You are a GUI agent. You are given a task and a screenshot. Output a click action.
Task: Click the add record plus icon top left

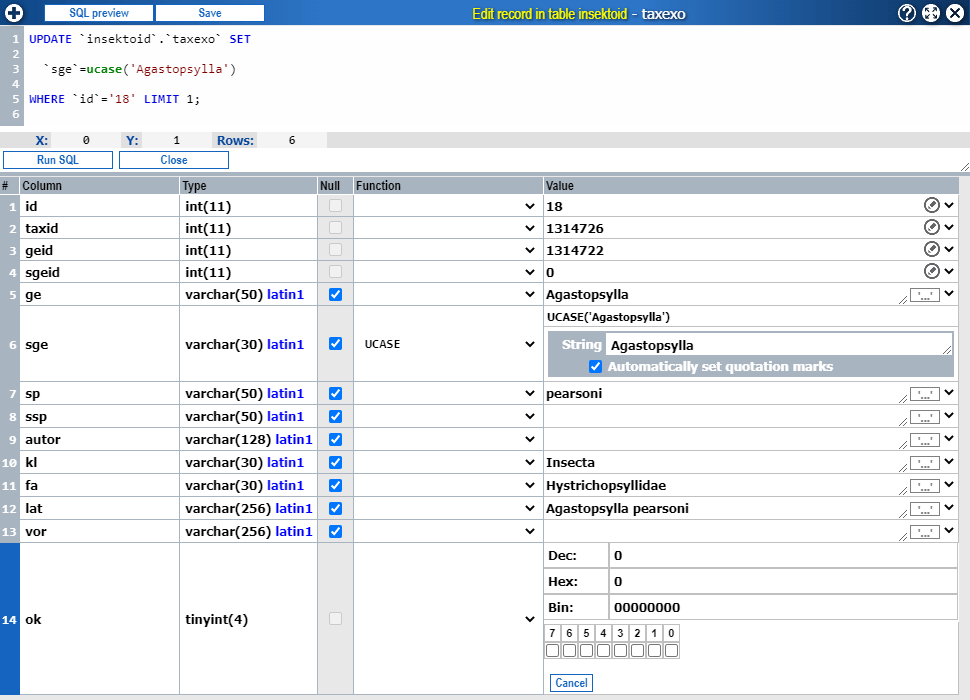pyautogui.click(x=13, y=13)
